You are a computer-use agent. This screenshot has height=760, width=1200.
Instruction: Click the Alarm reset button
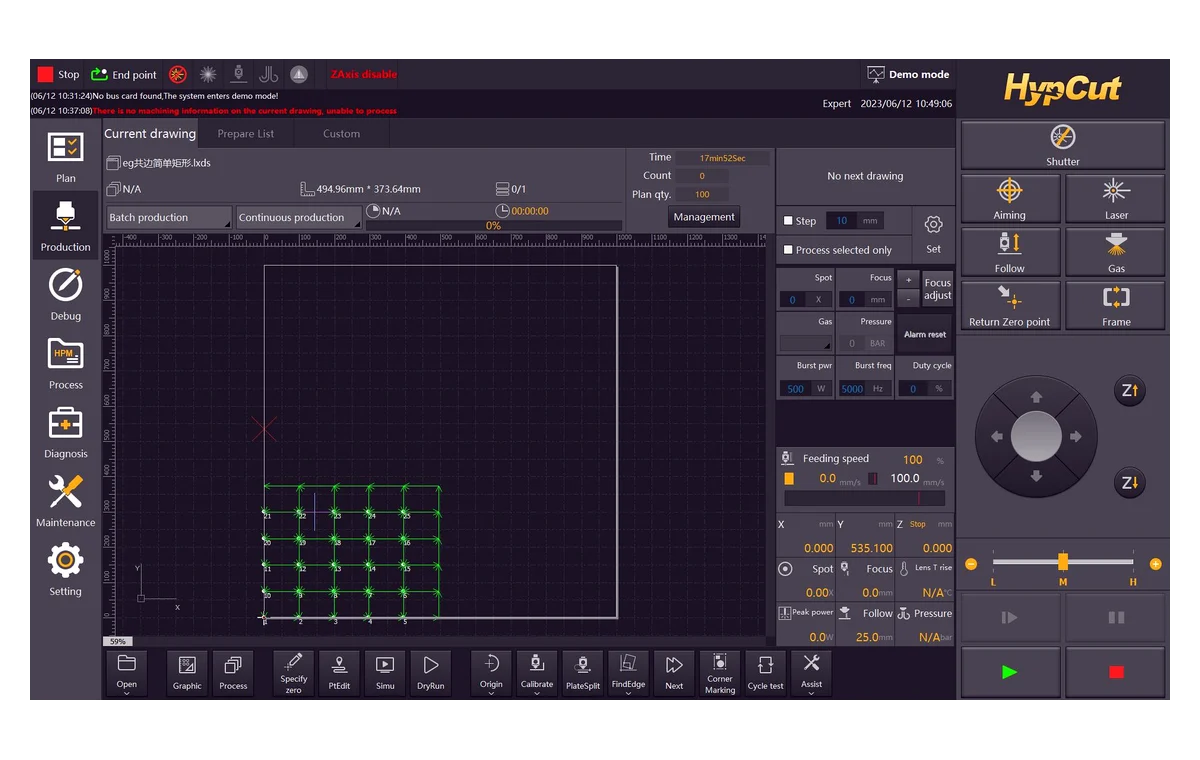pyautogui.click(x=925, y=335)
